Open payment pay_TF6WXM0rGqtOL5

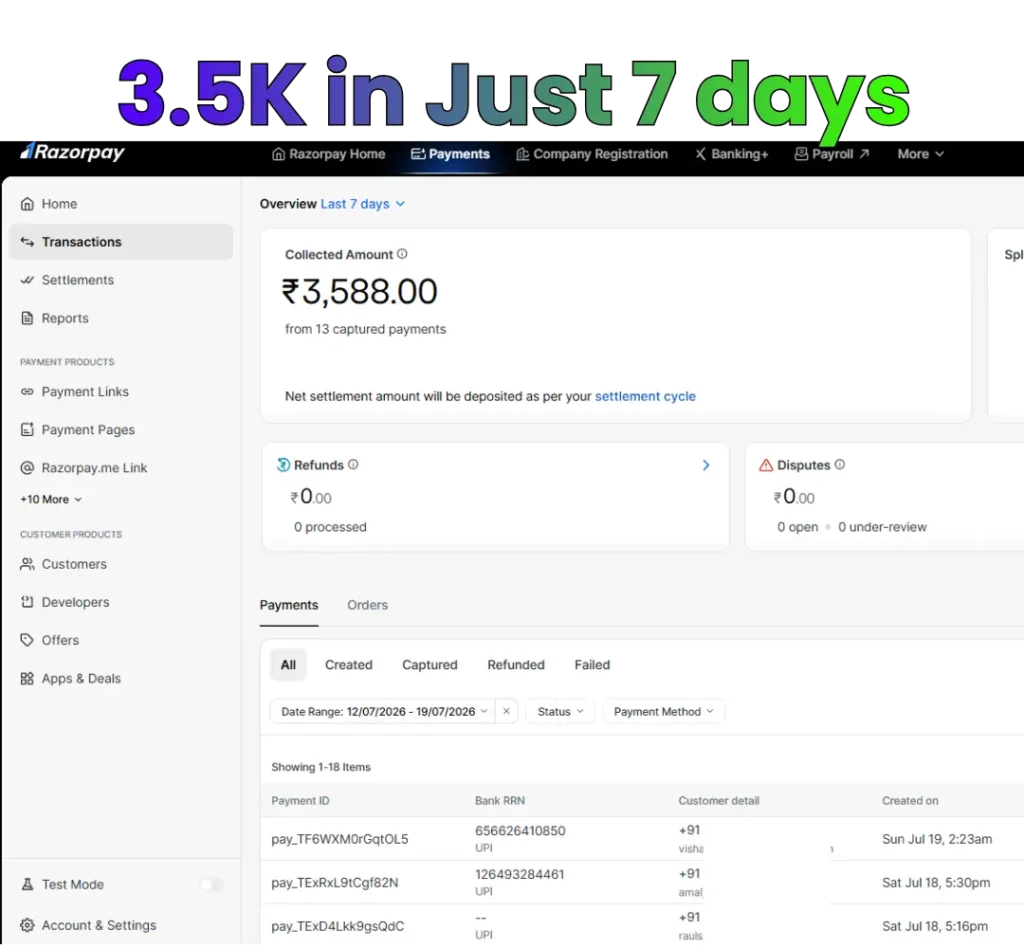340,839
